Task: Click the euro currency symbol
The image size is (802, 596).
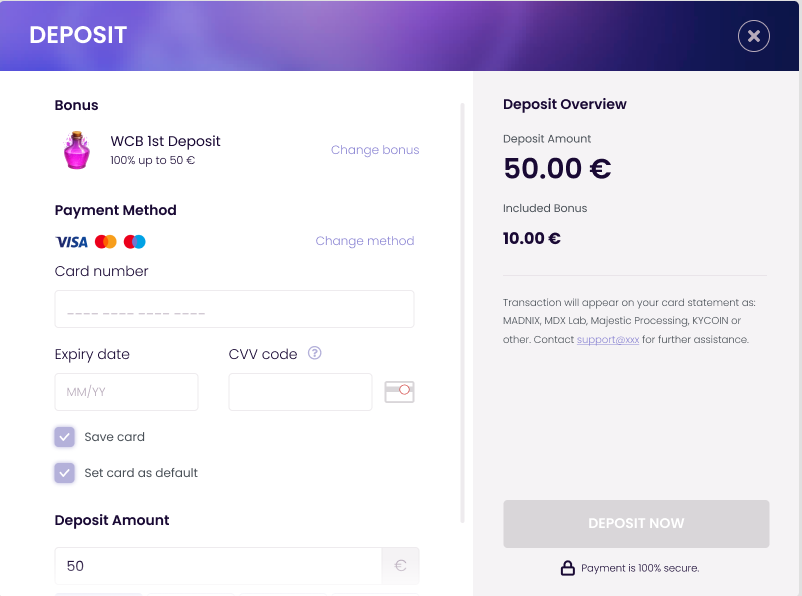Action: [400, 566]
